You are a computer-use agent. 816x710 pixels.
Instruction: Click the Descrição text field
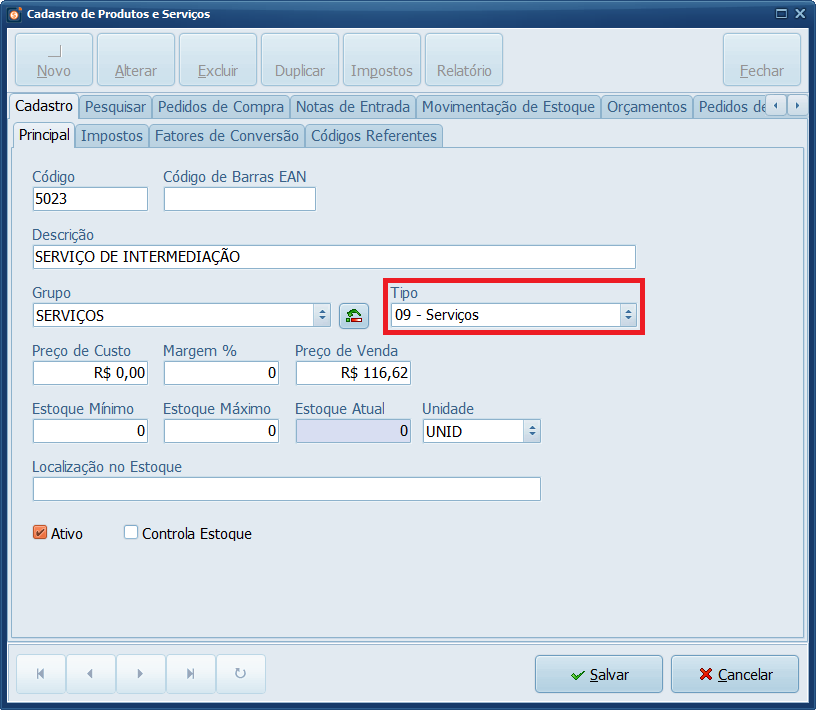click(x=333, y=257)
